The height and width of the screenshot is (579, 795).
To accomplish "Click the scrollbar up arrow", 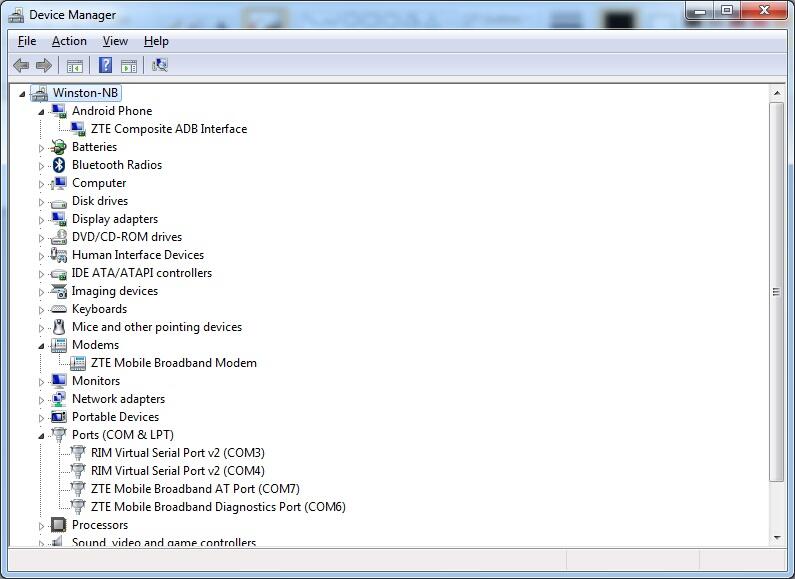I will tap(776, 93).
